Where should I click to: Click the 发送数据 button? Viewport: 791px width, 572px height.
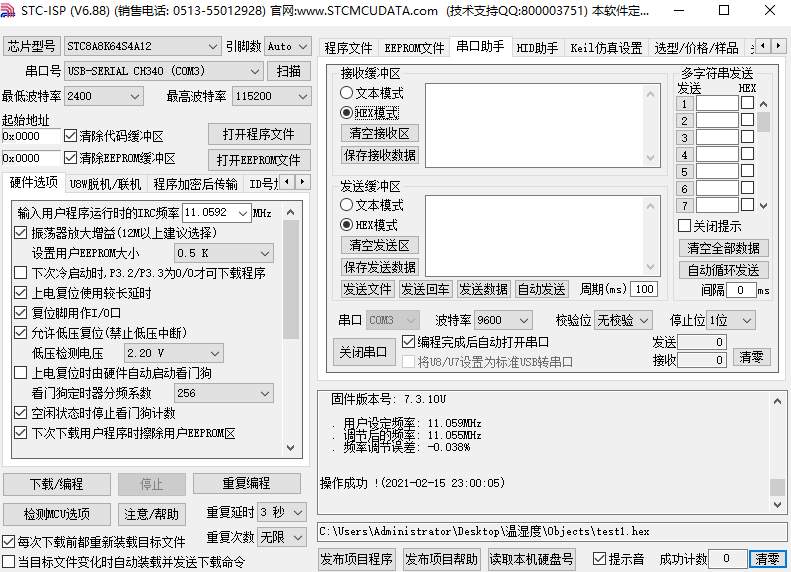coord(483,290)
